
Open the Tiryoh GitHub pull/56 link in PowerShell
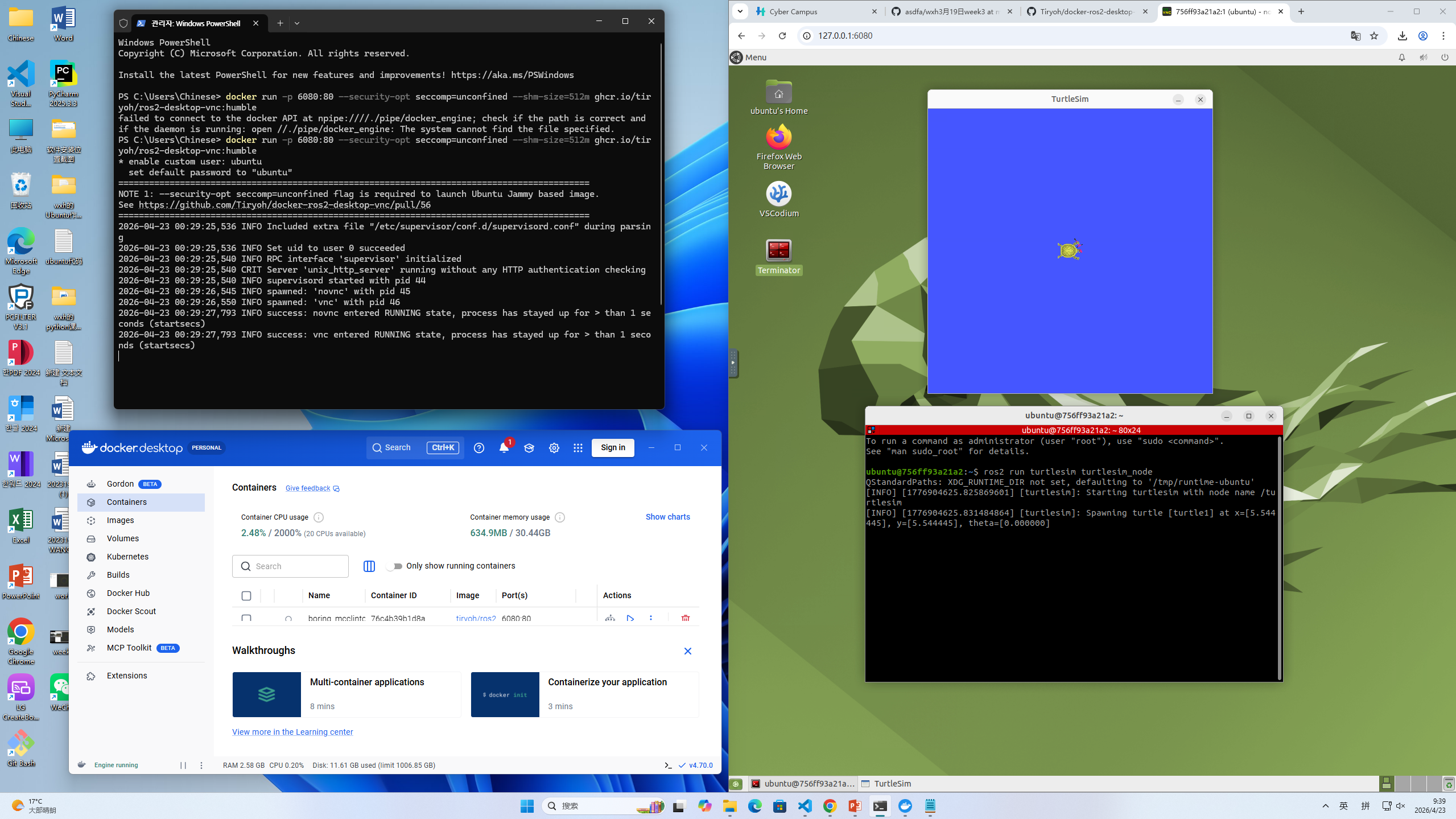(x=284, y=205)
